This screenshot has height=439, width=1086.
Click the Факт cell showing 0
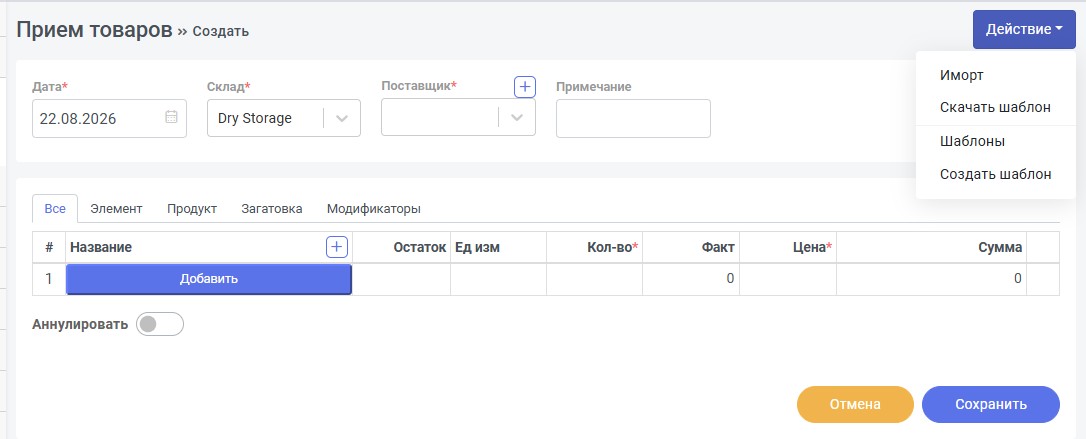pos(691,279)
